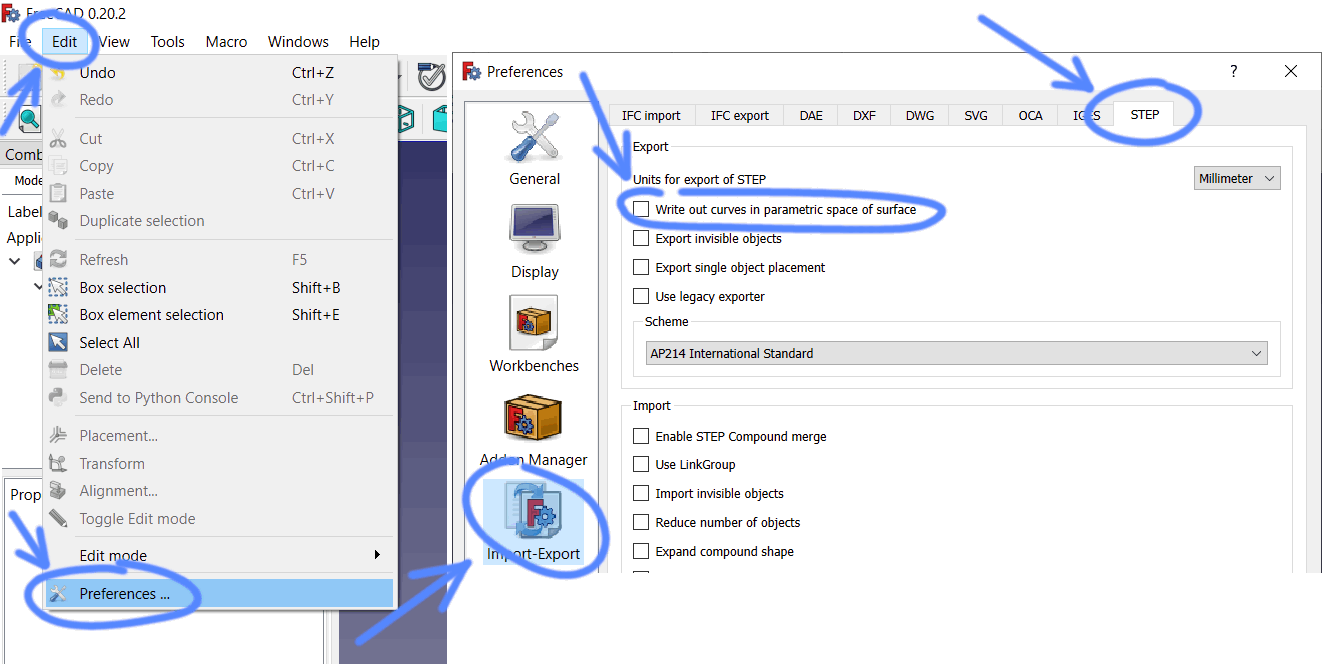Click the Duplicate selection icon
1341x664 pixels.
59,221
